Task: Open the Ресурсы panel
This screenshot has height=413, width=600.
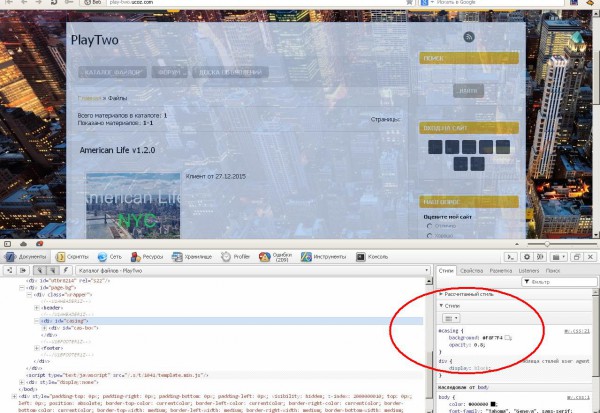Action: point(147,257)
